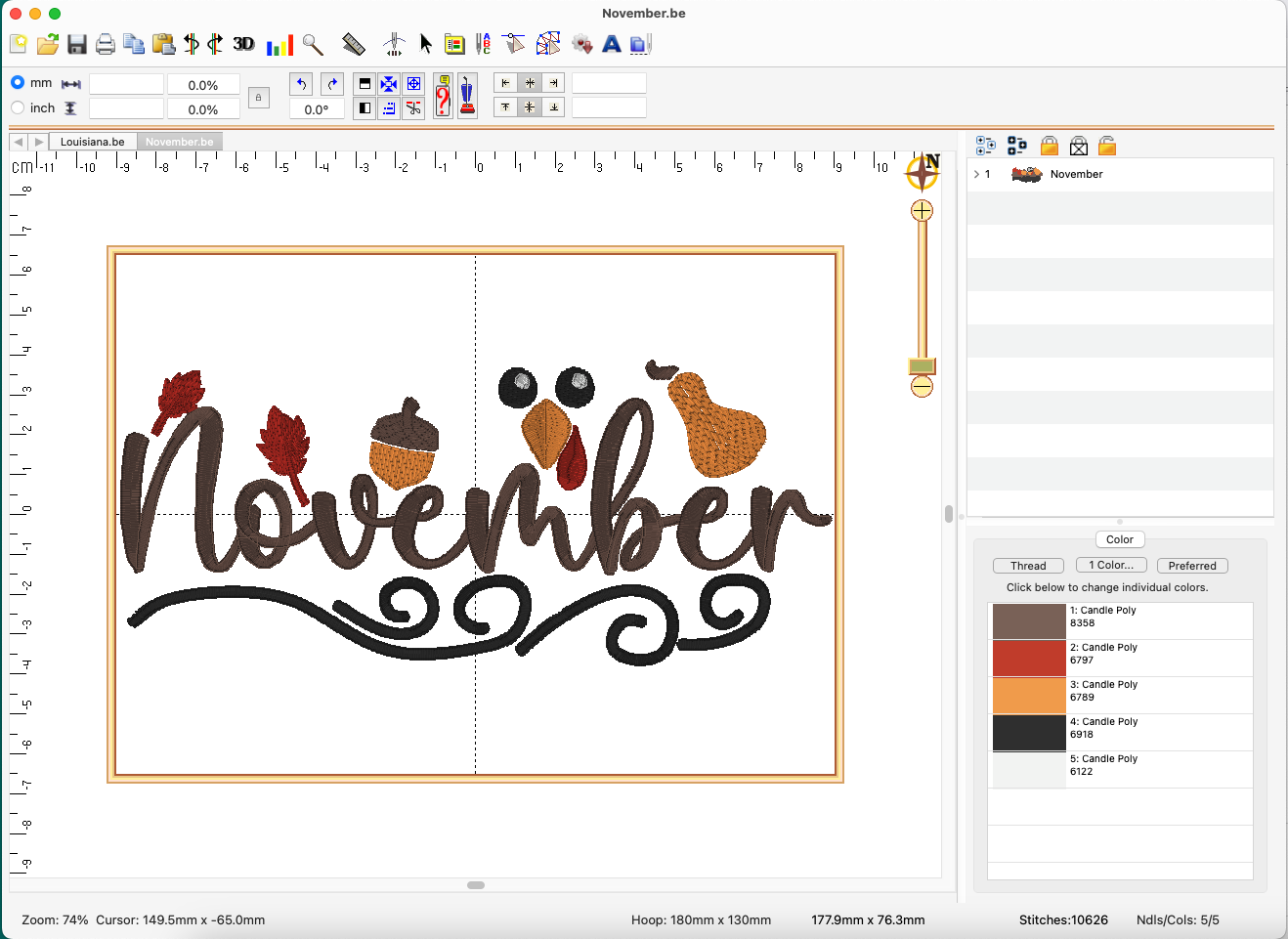Switch to the Louisiana.be tab
Viewport: 1288px width, 939px height.
pyautogui.click(x=92, y=142)
